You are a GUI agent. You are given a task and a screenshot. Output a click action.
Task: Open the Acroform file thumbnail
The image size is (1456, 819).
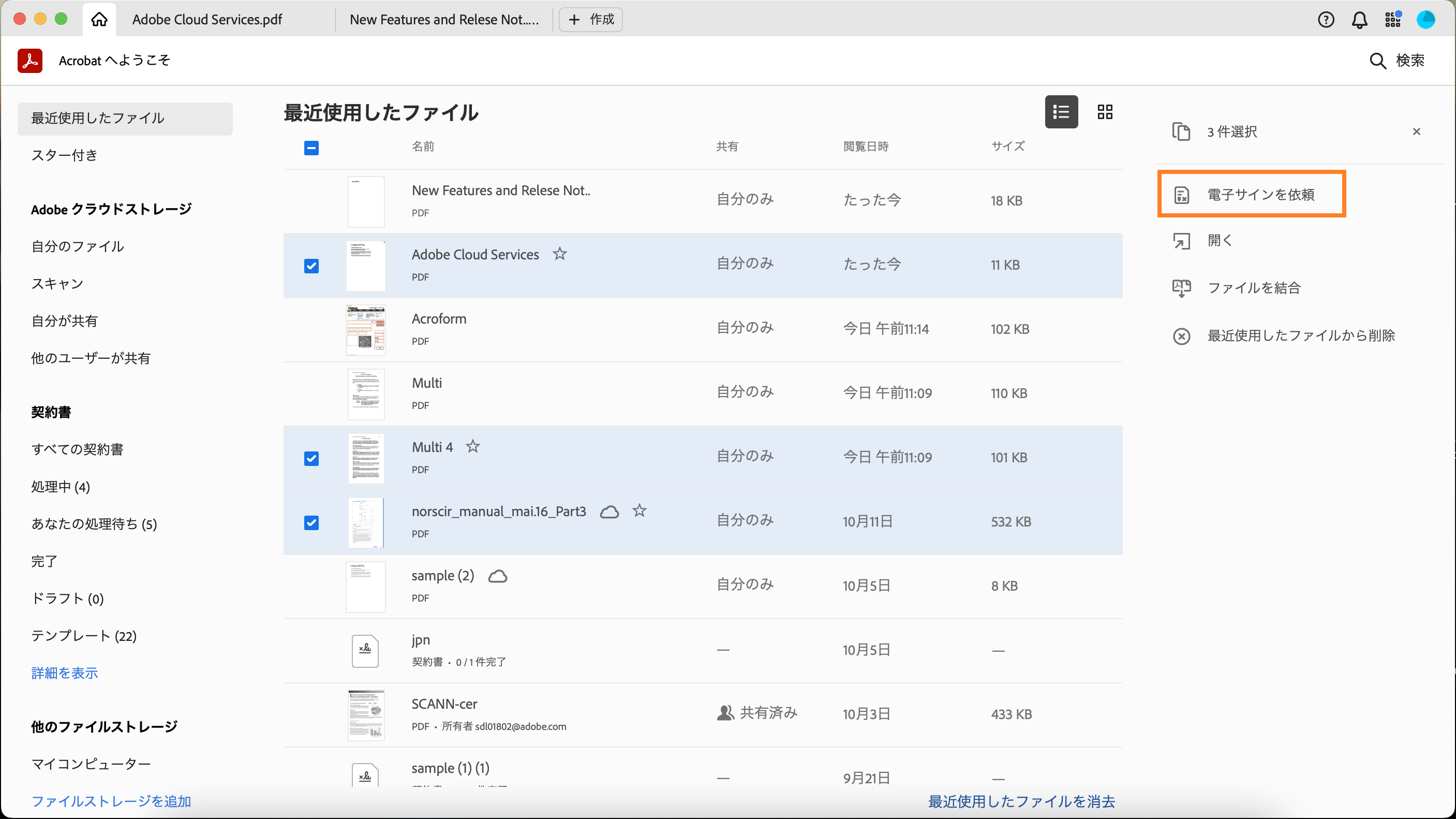366,330
